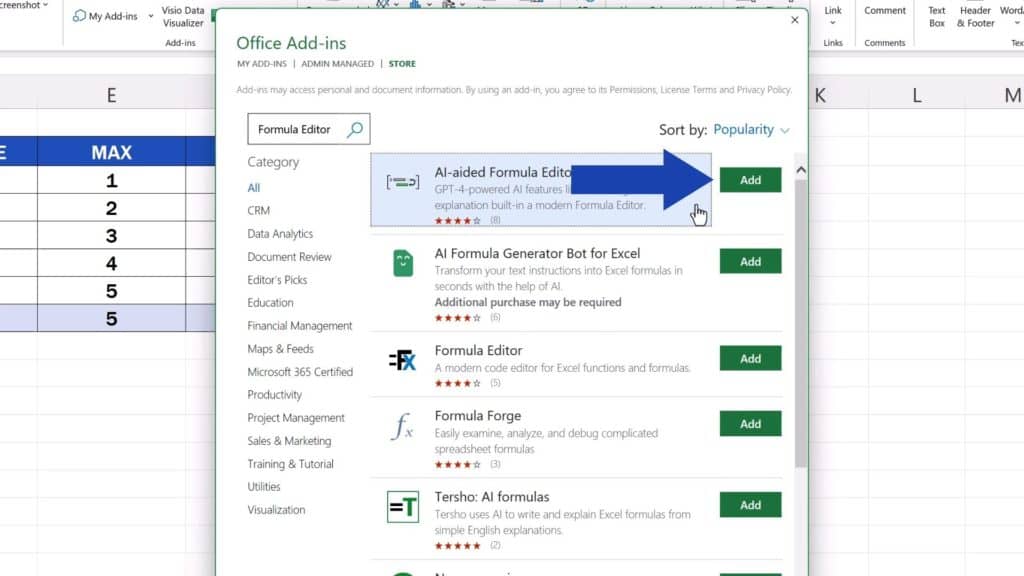The image size is (1024, 576).
Task: Select the cell containing 3 in column E
Action: tap(112, 236)
